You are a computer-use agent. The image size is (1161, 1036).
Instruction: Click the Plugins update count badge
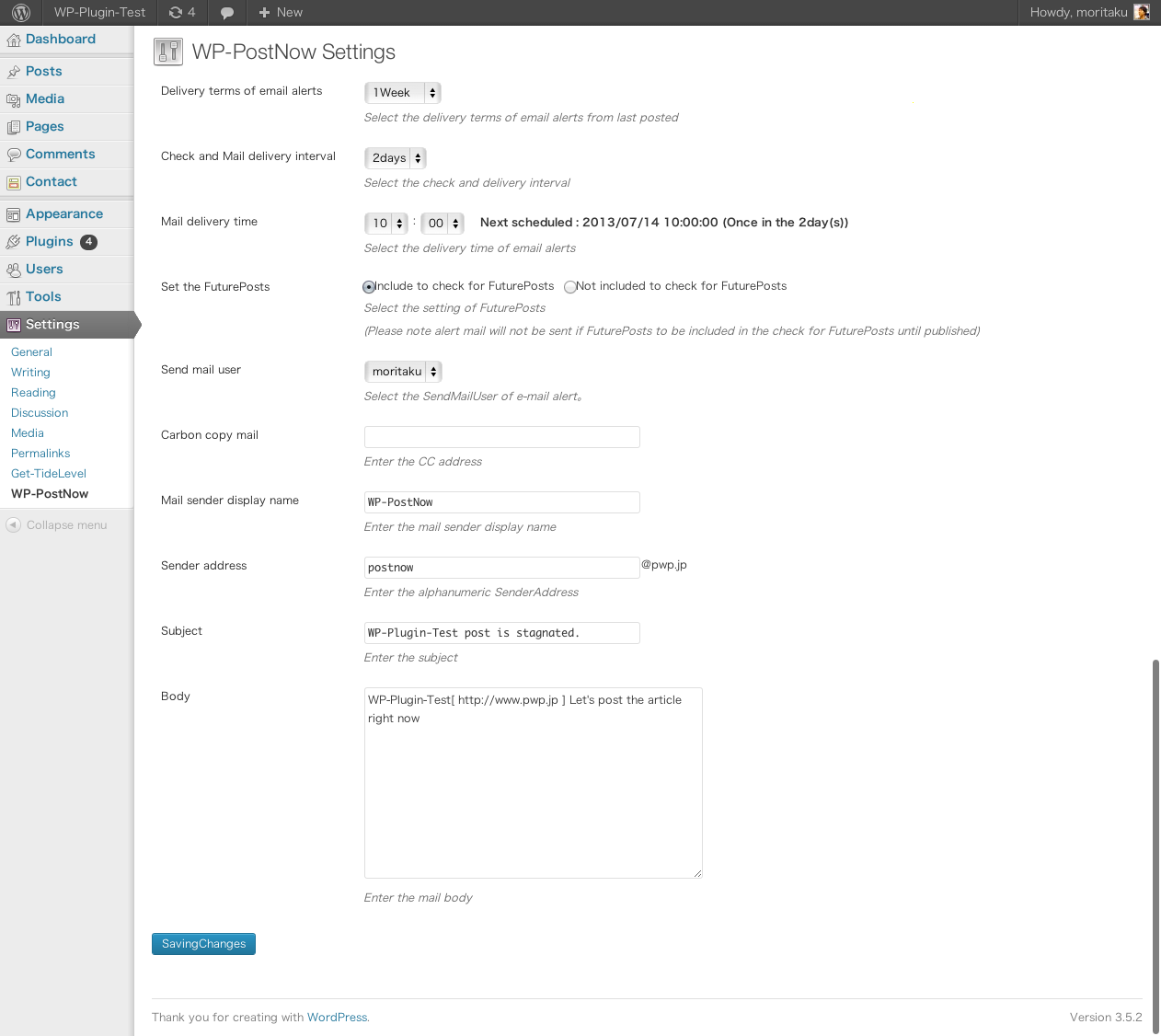pyautogui.click(x=88, y=242)
